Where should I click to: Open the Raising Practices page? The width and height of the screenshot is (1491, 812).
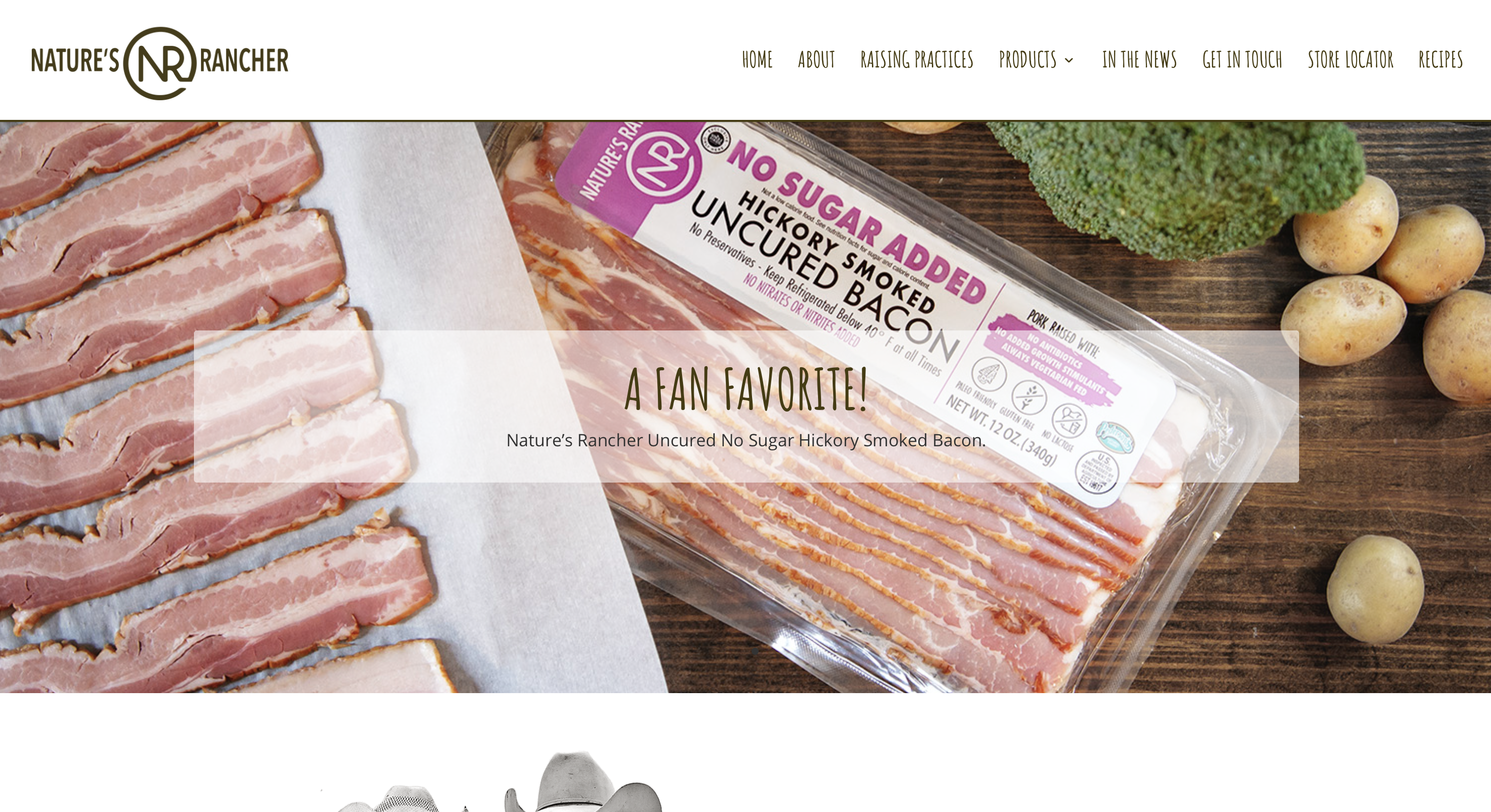click(917, 59)
